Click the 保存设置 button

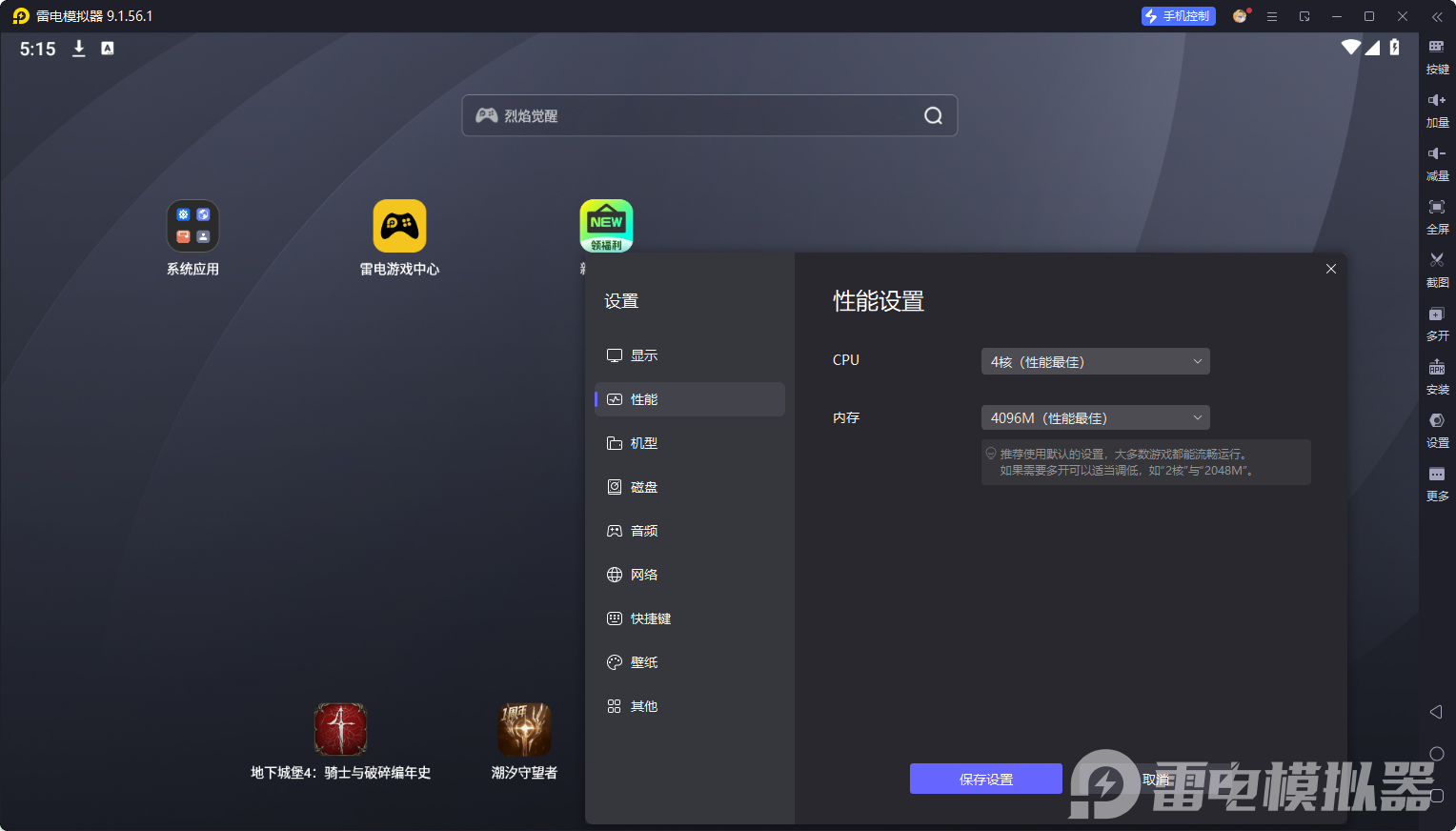pos(986,779)
